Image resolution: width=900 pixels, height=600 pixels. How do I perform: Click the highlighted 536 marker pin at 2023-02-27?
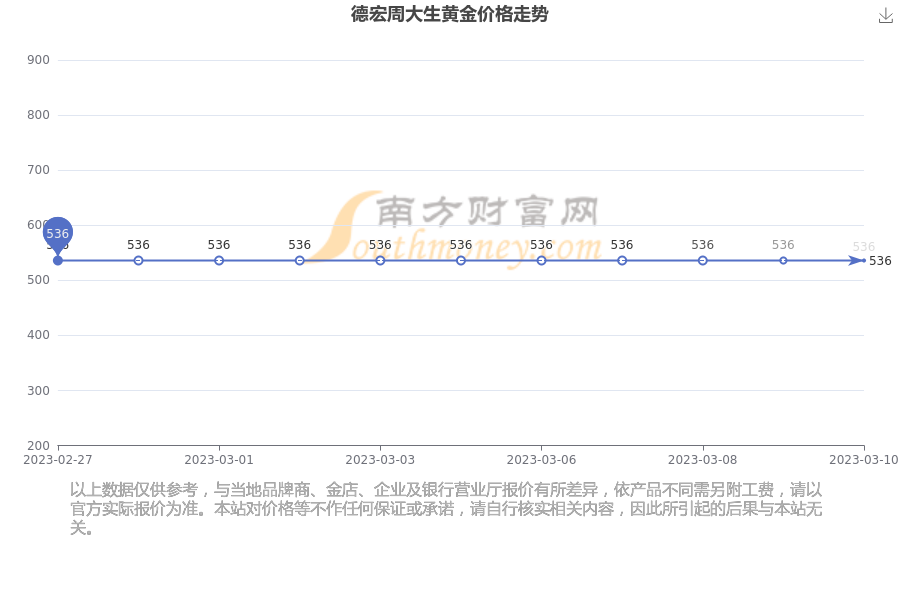click(57, 235)
